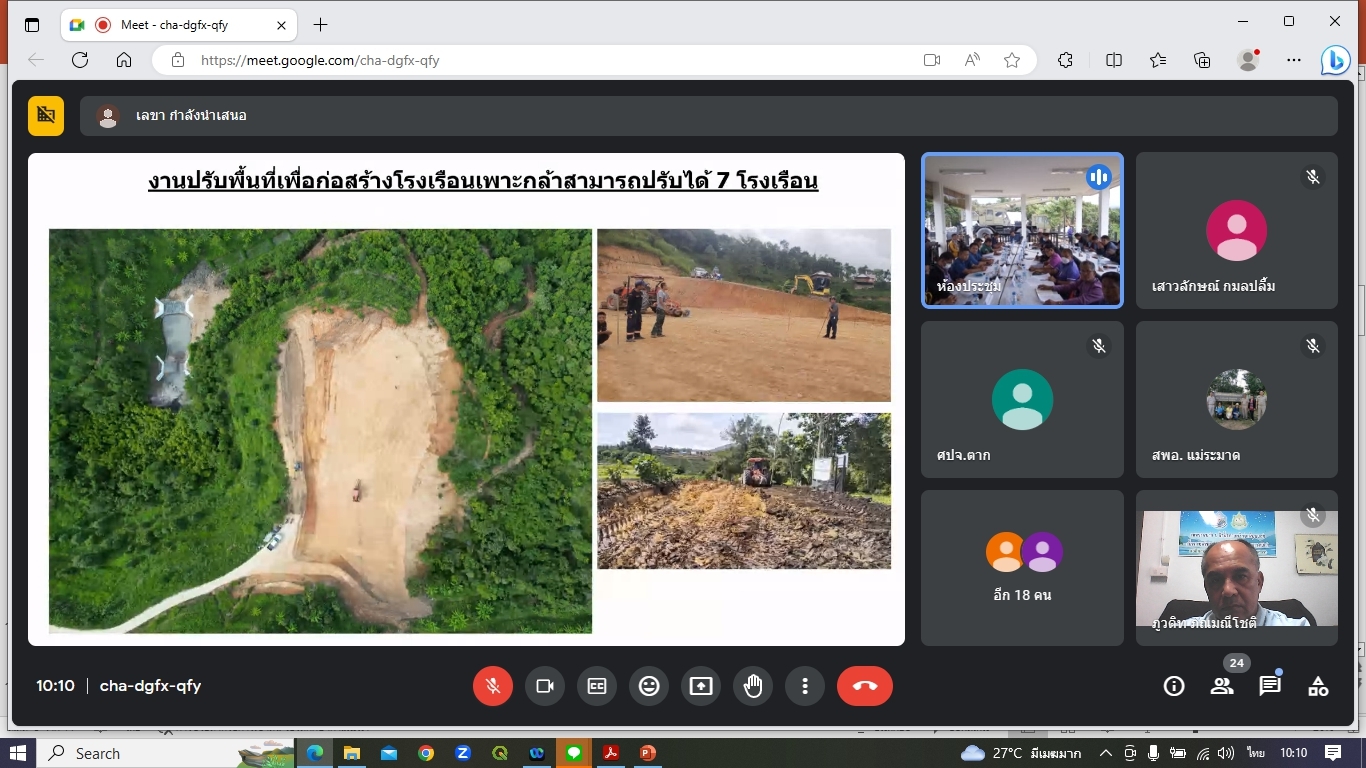Open the tab actions menu icon
Image resolution: width=1366 pixels, height=768 pixels.
32,24
